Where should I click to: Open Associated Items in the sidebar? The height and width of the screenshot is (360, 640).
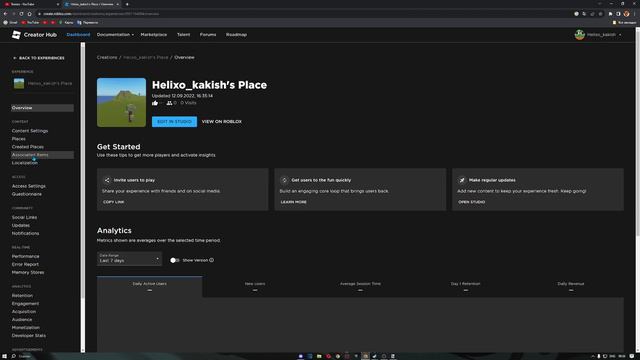tap(42, 155)
